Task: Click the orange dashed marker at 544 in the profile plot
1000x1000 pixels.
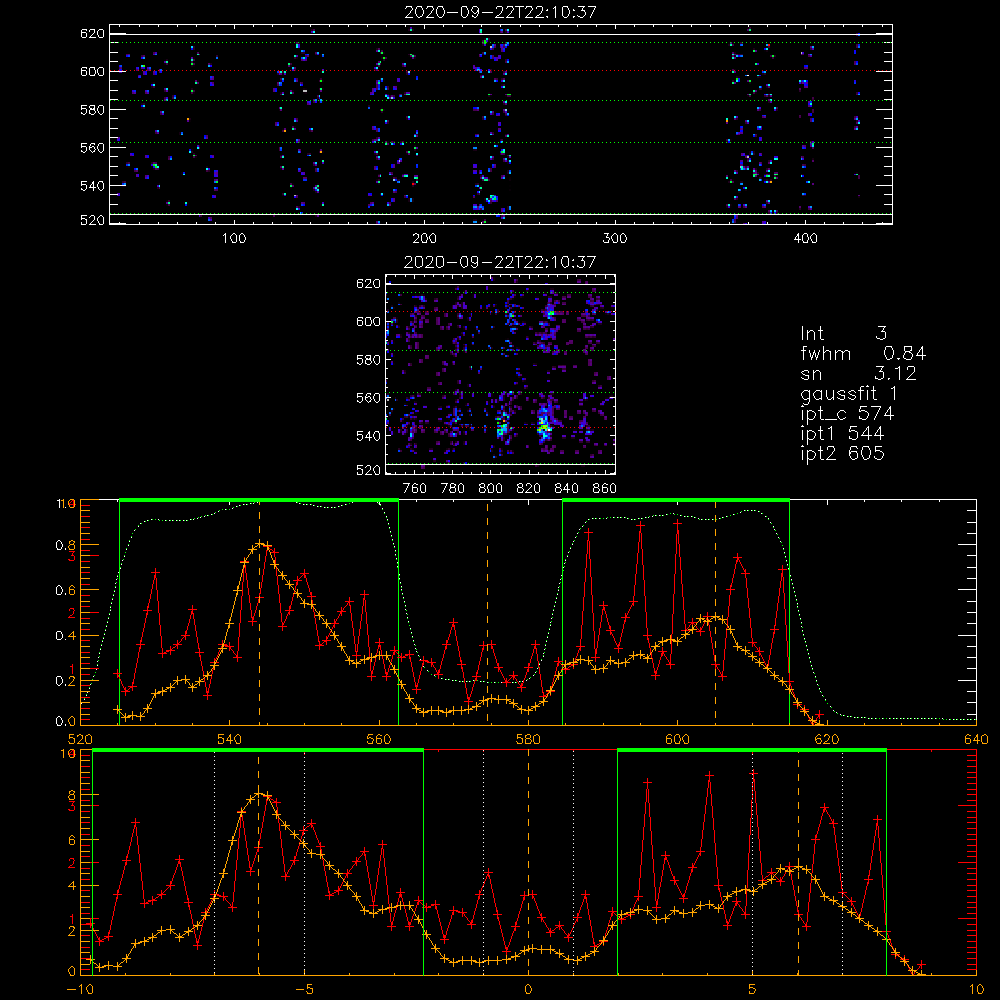Action: (x=259, y=613)
